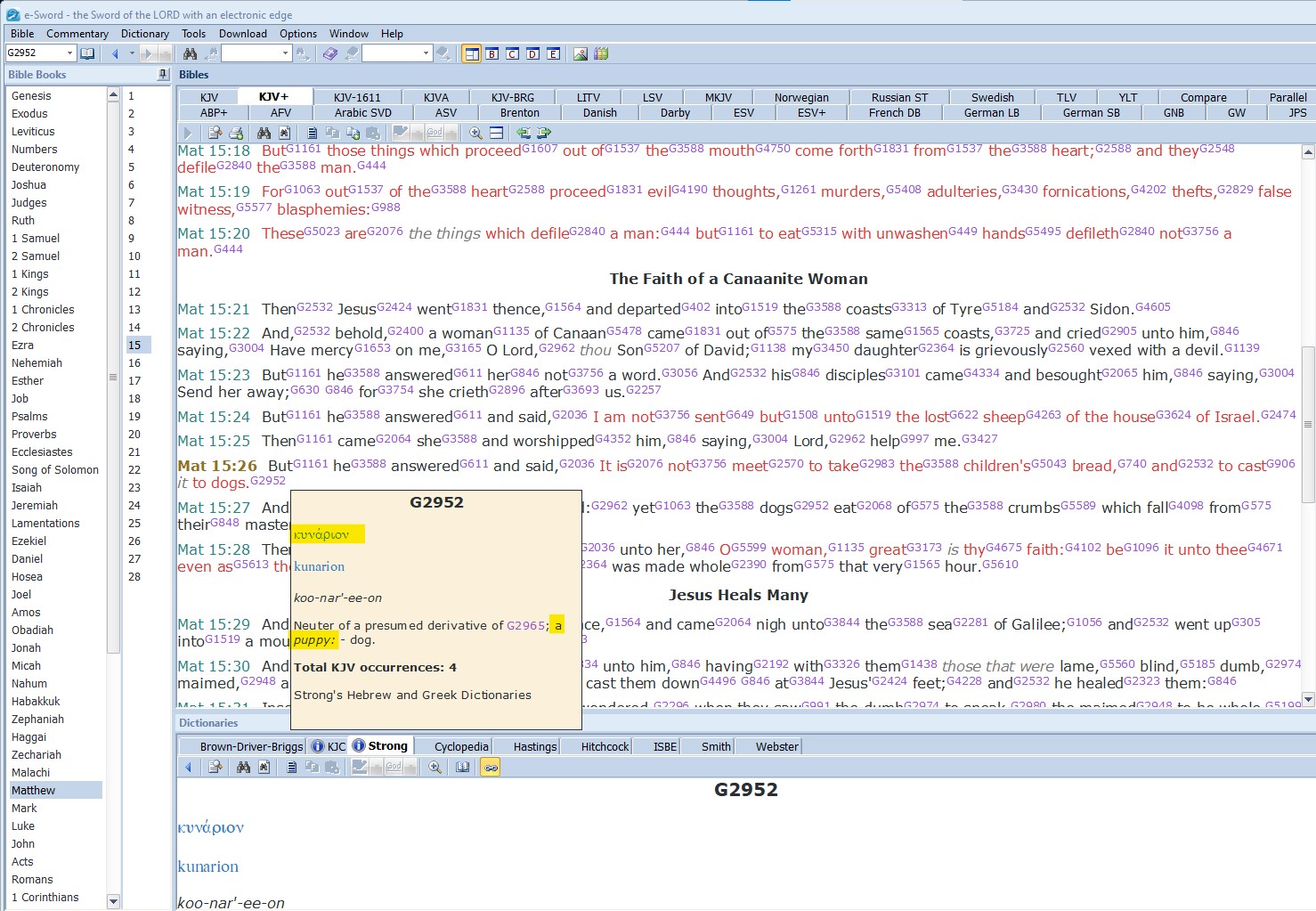The width and height of the screenshot is (1316, 911).
Task: Click print preview icon in Bible toolbar
Action: (x=215, y=133)
